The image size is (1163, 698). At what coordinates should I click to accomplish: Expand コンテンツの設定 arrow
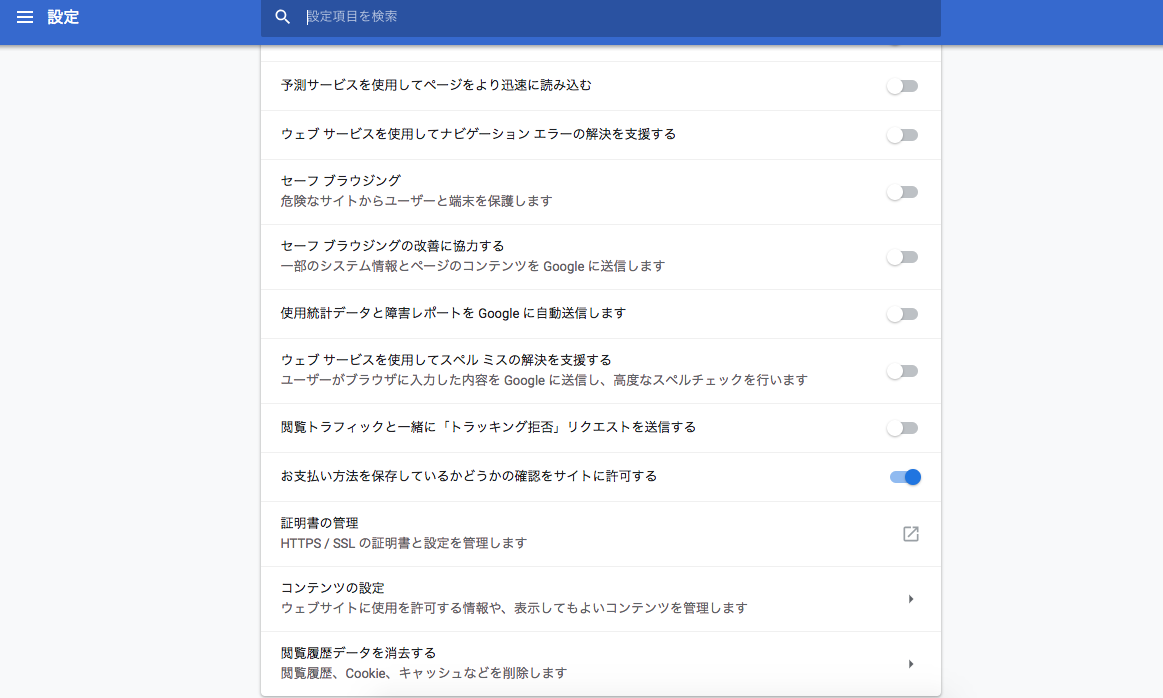pos(910,599)
